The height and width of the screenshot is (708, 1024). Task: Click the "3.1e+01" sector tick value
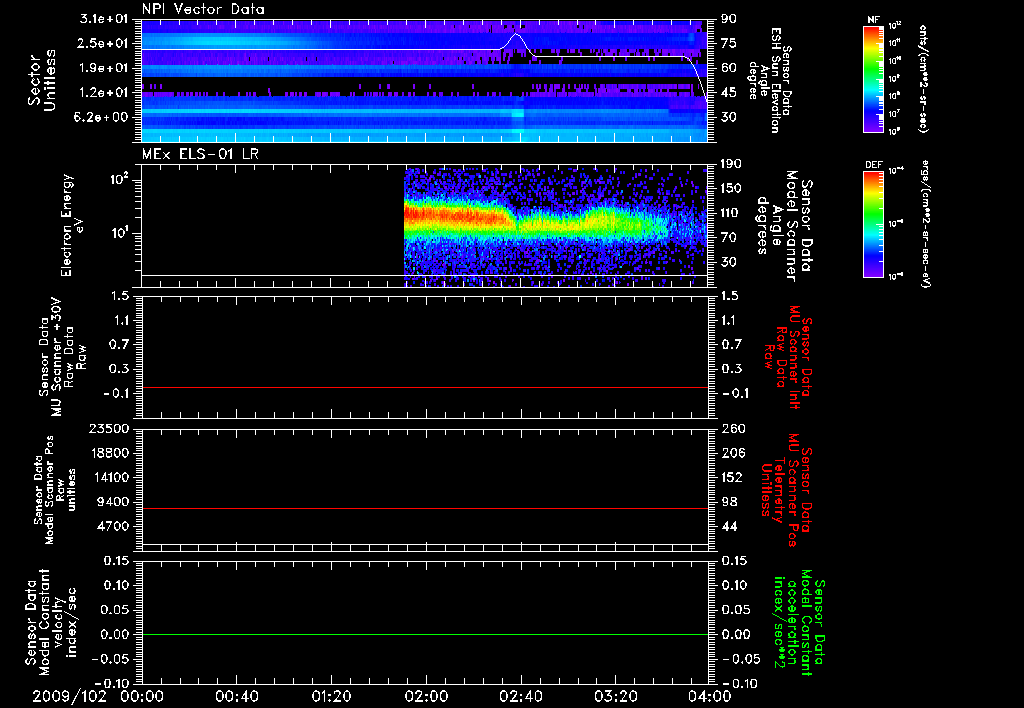[104, 19]
